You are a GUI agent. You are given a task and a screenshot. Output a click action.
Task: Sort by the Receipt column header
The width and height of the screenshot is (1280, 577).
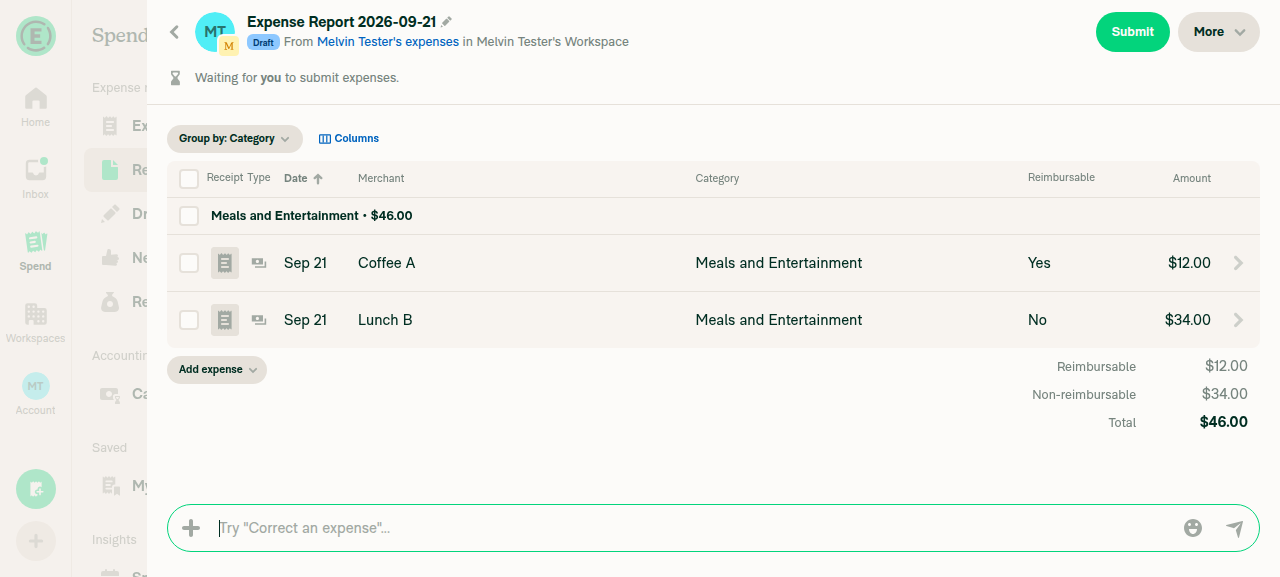[x=225, y=177]
